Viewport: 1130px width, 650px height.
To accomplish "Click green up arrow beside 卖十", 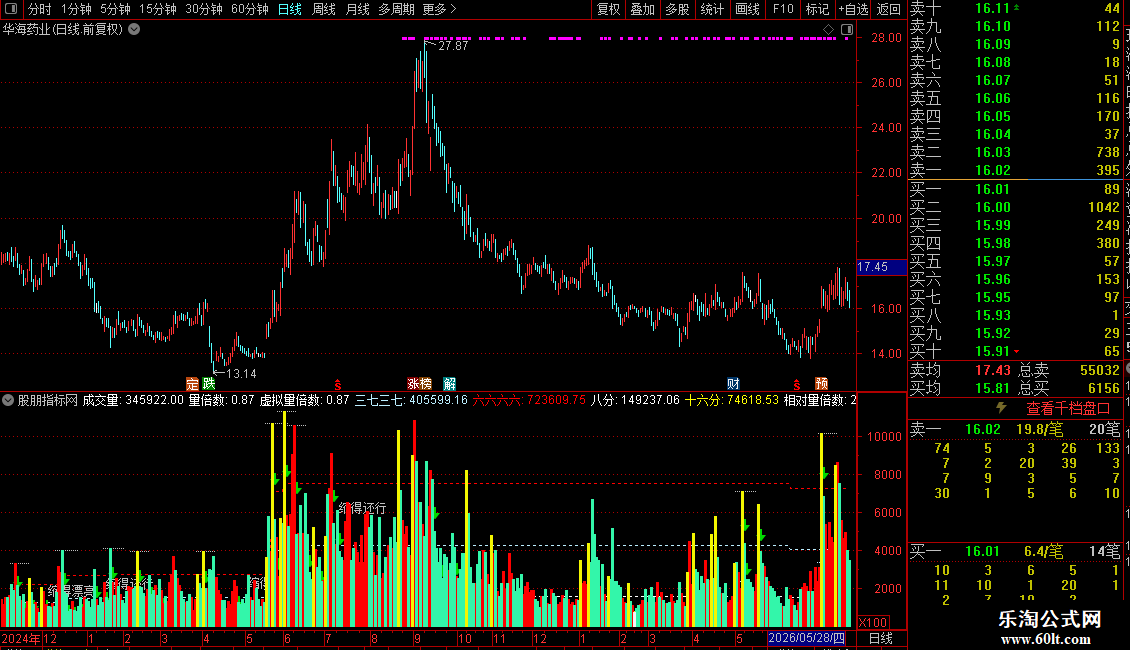I will tap(1016, 7).
